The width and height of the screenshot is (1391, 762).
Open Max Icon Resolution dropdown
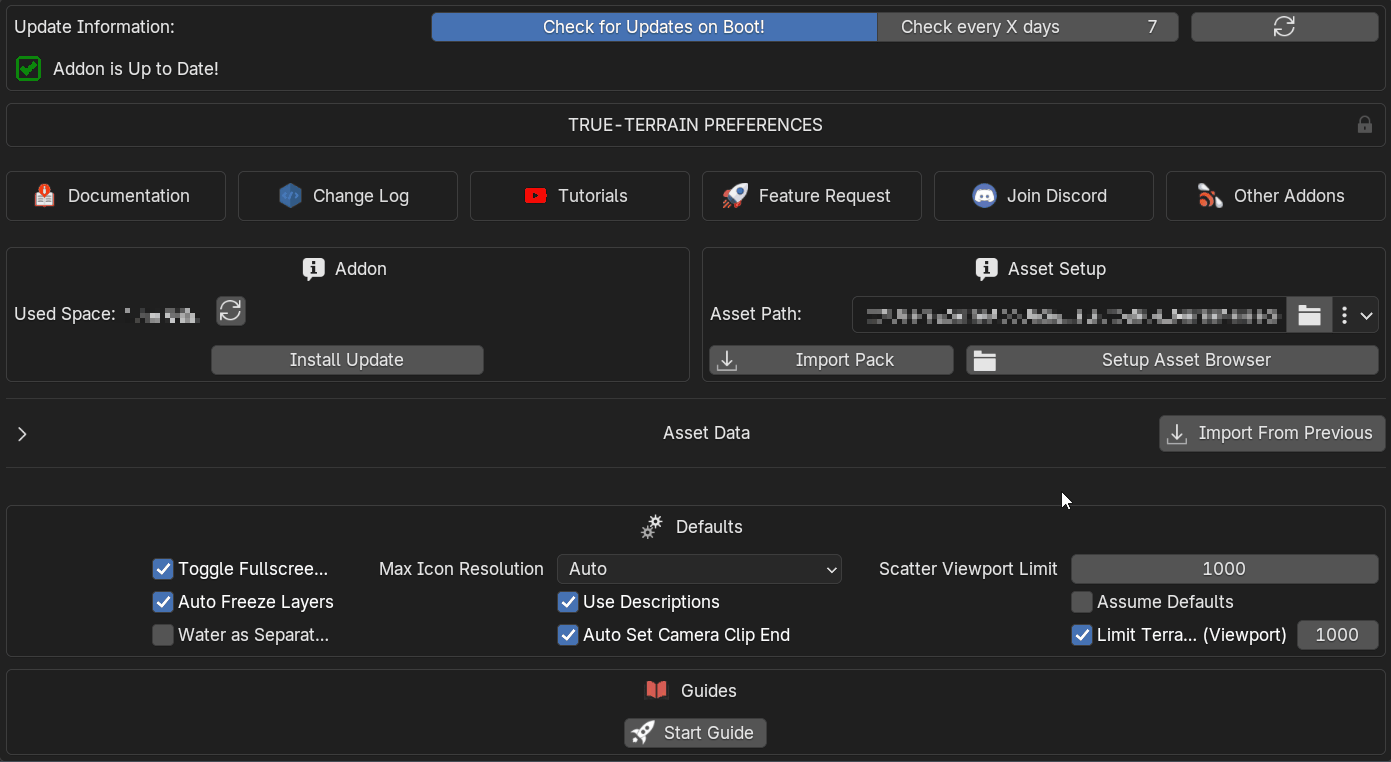pyautogui.click(x=699, y=569)
